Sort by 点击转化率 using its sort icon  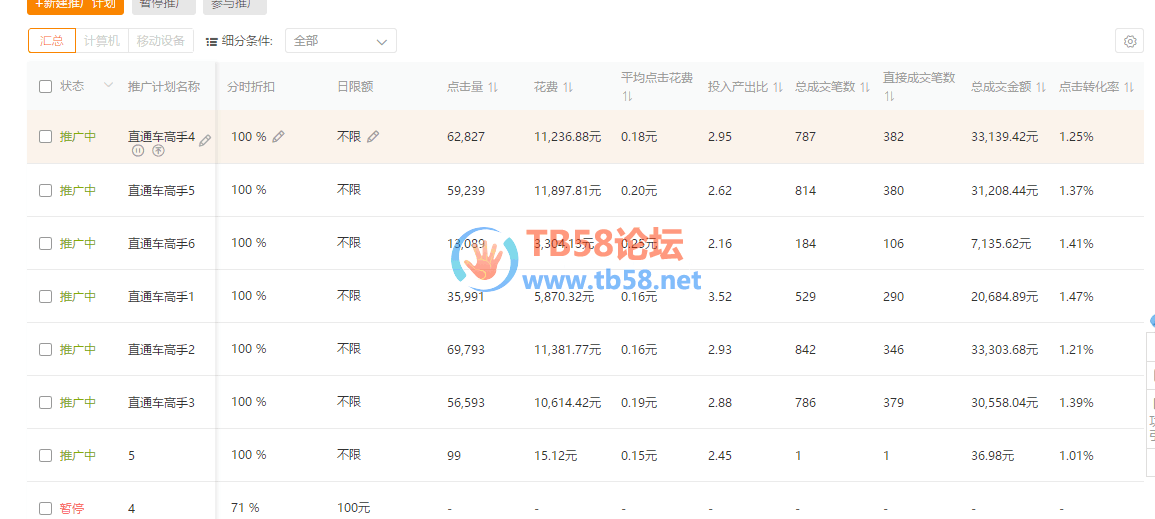click(x=1129, y=88)
